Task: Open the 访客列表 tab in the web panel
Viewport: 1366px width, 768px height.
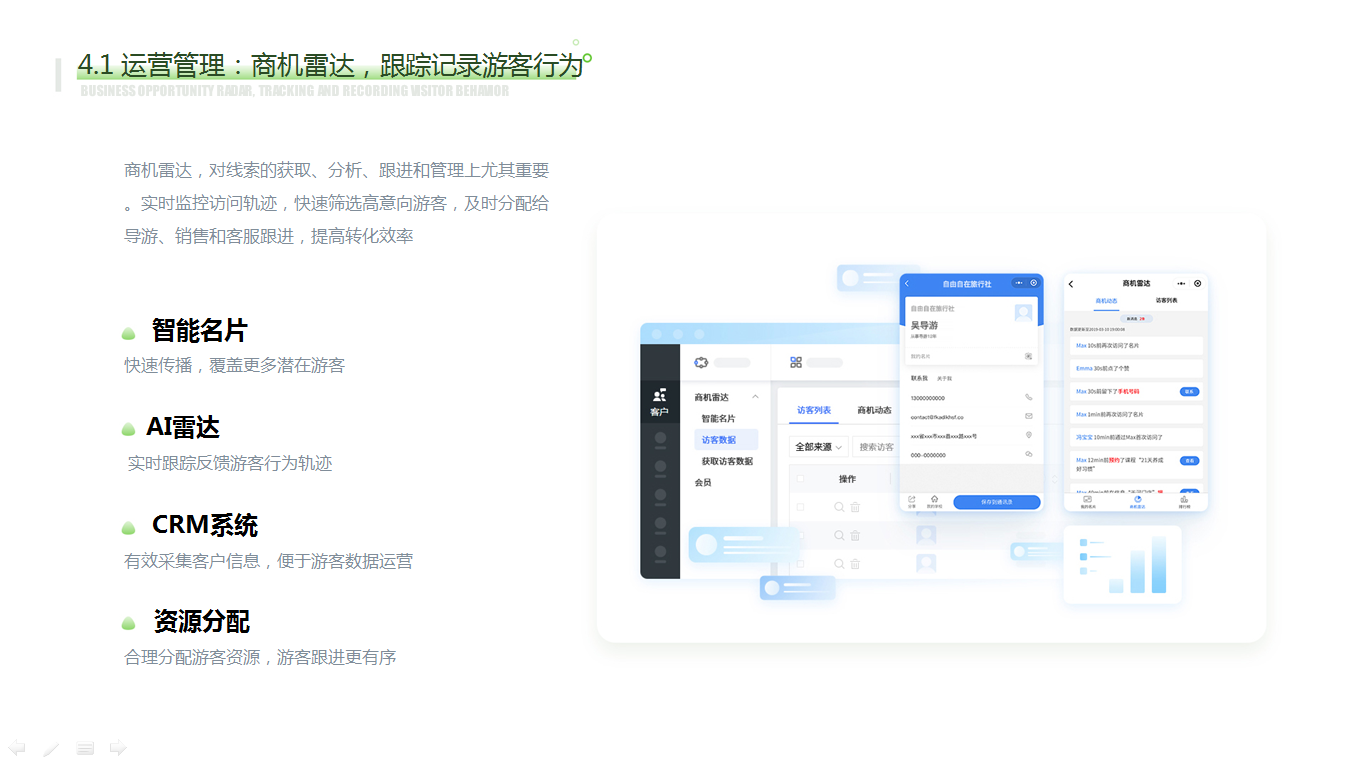Action: tap(813, 410)
